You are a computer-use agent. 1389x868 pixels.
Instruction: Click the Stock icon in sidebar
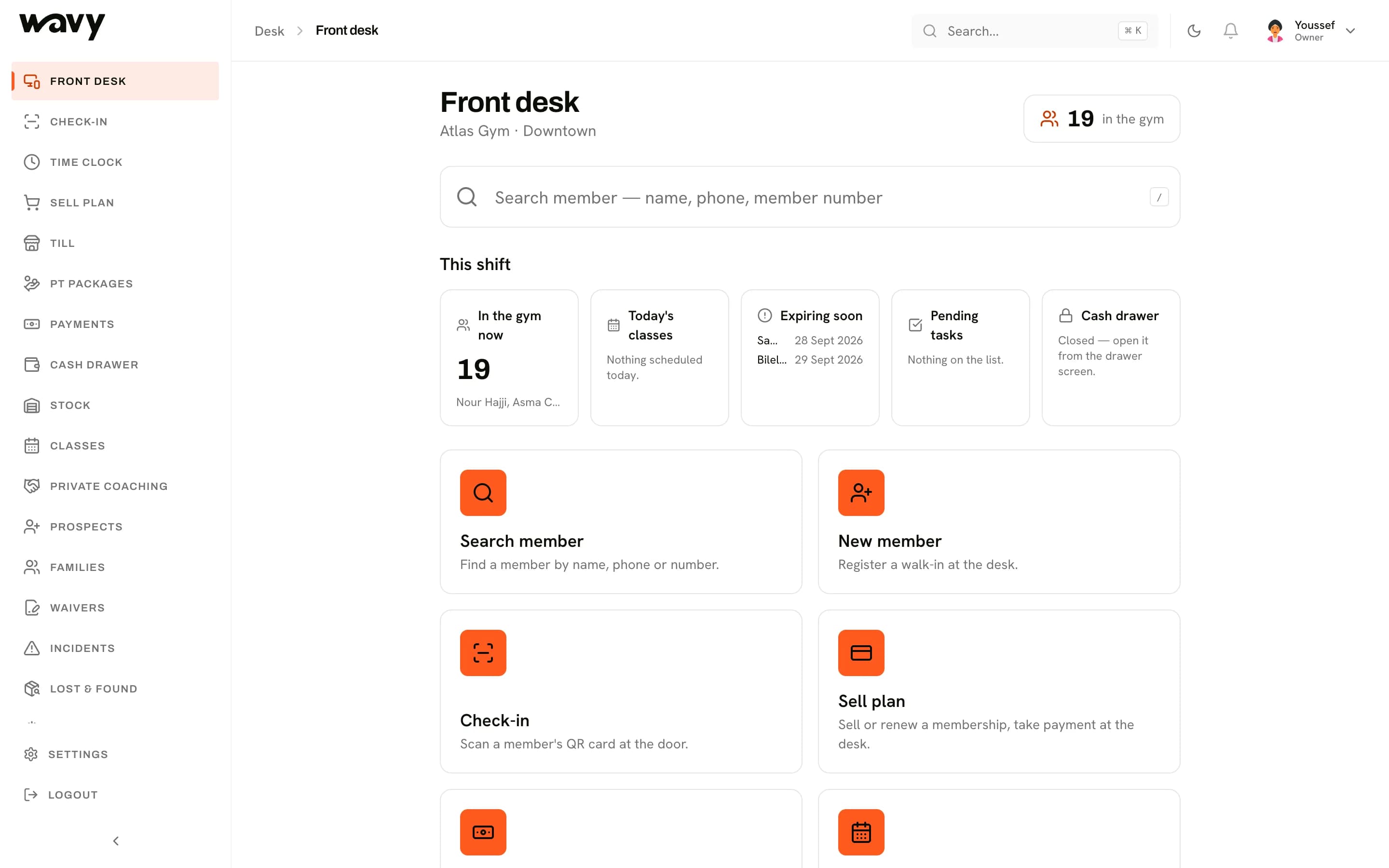point(31,405)
